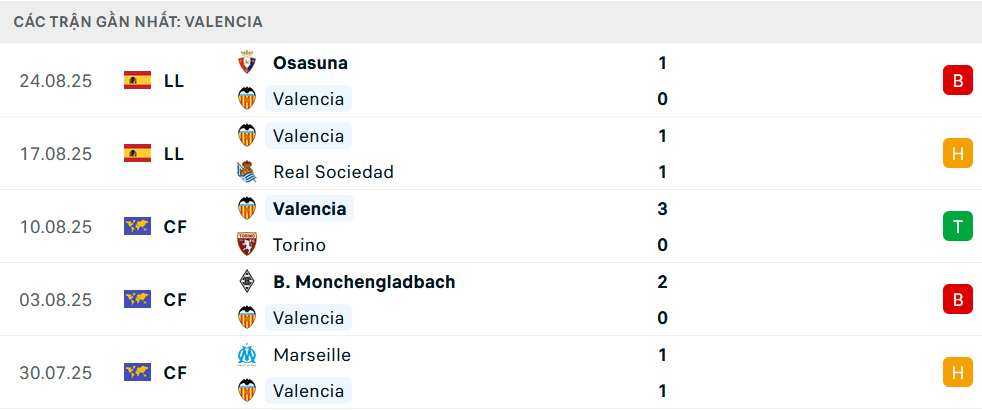Image resolution: width=982 pixels, height=410 pixels.
Task: Click the green T result badge
Action: click(x=957, y=227)
